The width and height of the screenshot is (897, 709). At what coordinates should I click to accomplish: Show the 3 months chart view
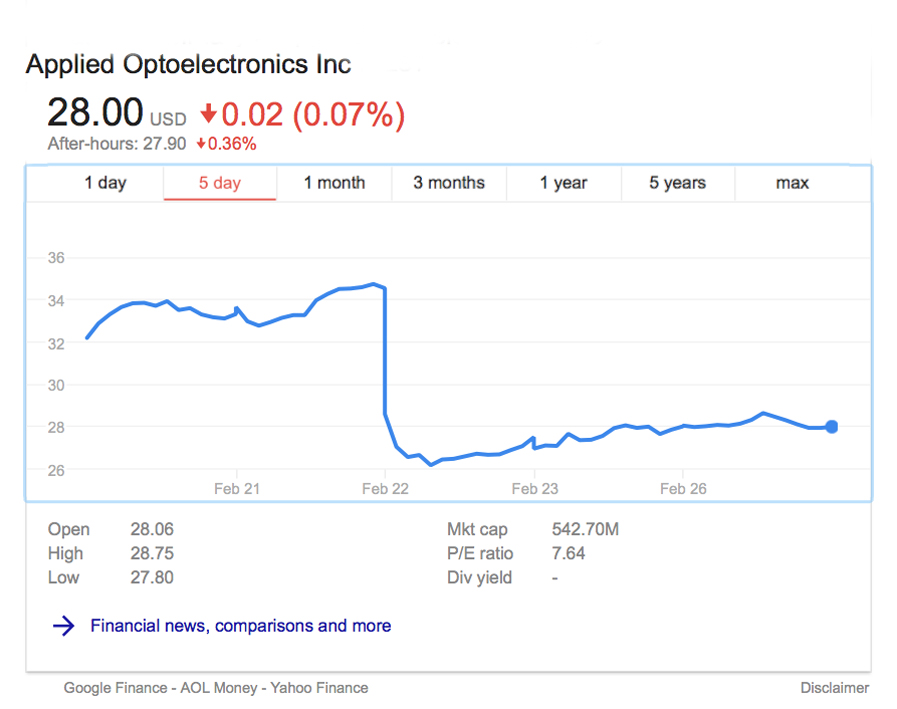tap(449, 183)
